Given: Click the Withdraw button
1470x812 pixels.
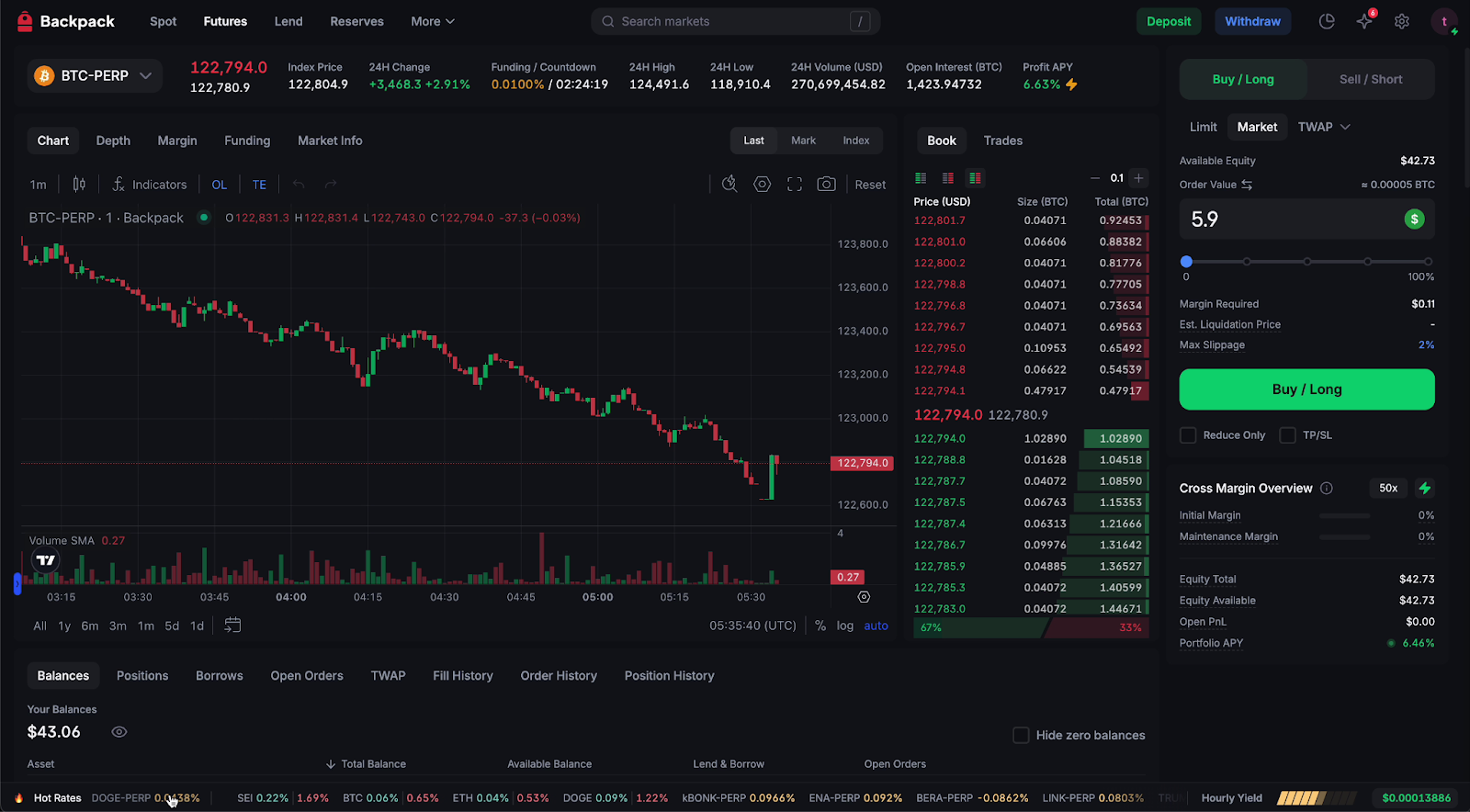Looking at the screenshot, I should click(x=1252, y=21).
